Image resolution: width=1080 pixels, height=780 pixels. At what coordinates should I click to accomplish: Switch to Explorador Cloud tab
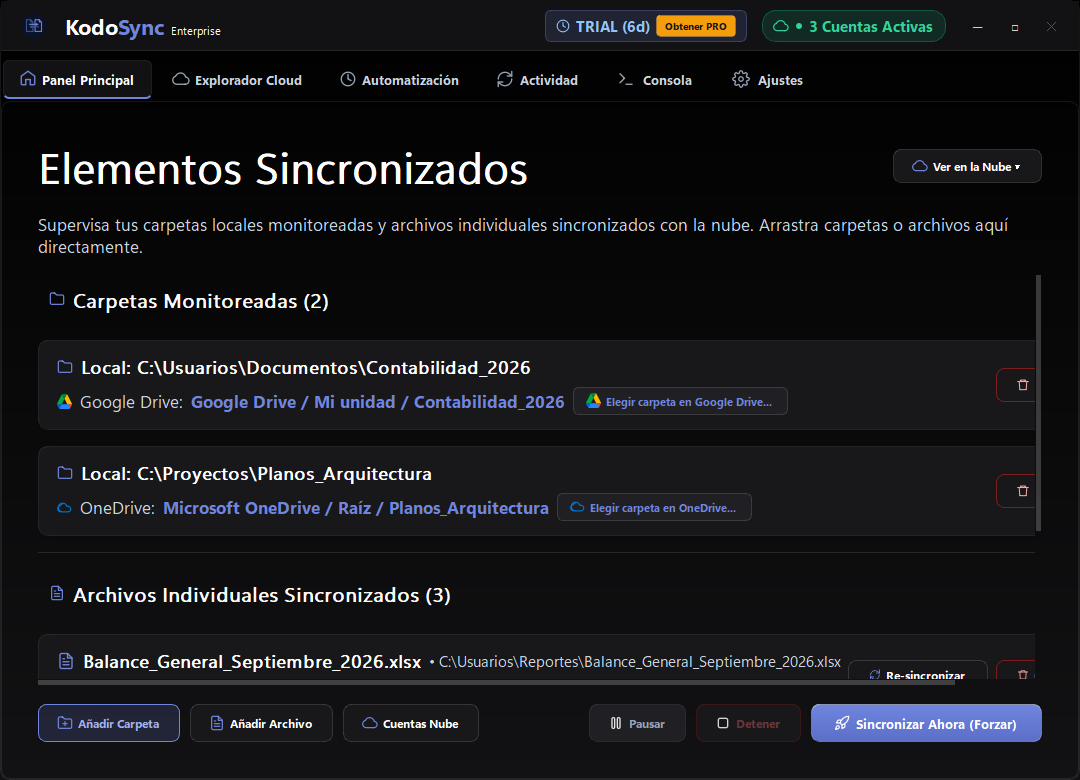pyautogui.click(x=237, y=80)
